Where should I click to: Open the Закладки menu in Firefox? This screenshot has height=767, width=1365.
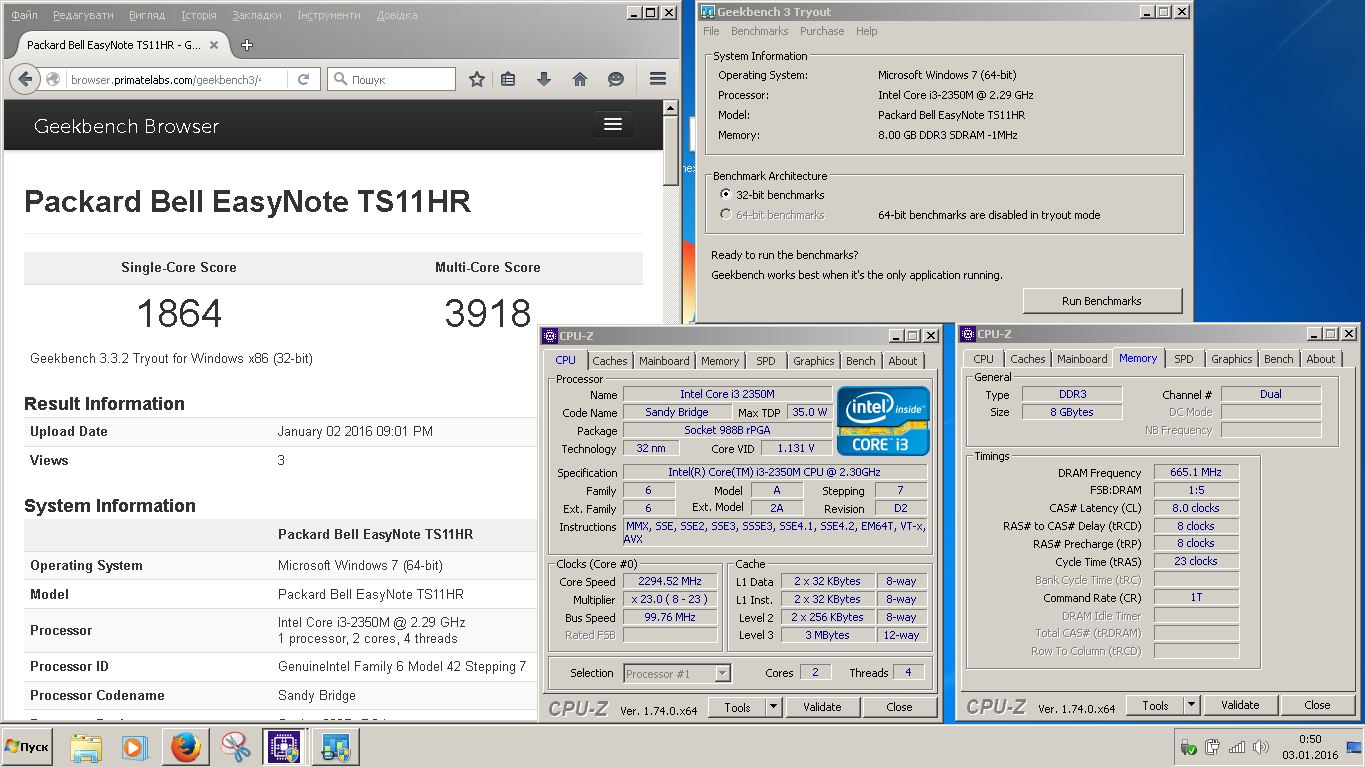[256, 16]
